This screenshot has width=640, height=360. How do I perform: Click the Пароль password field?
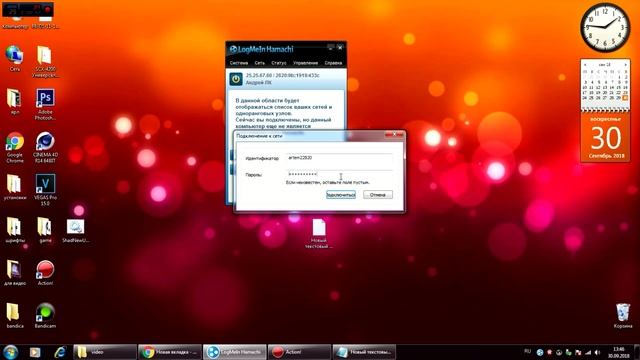tap(340, 174)
